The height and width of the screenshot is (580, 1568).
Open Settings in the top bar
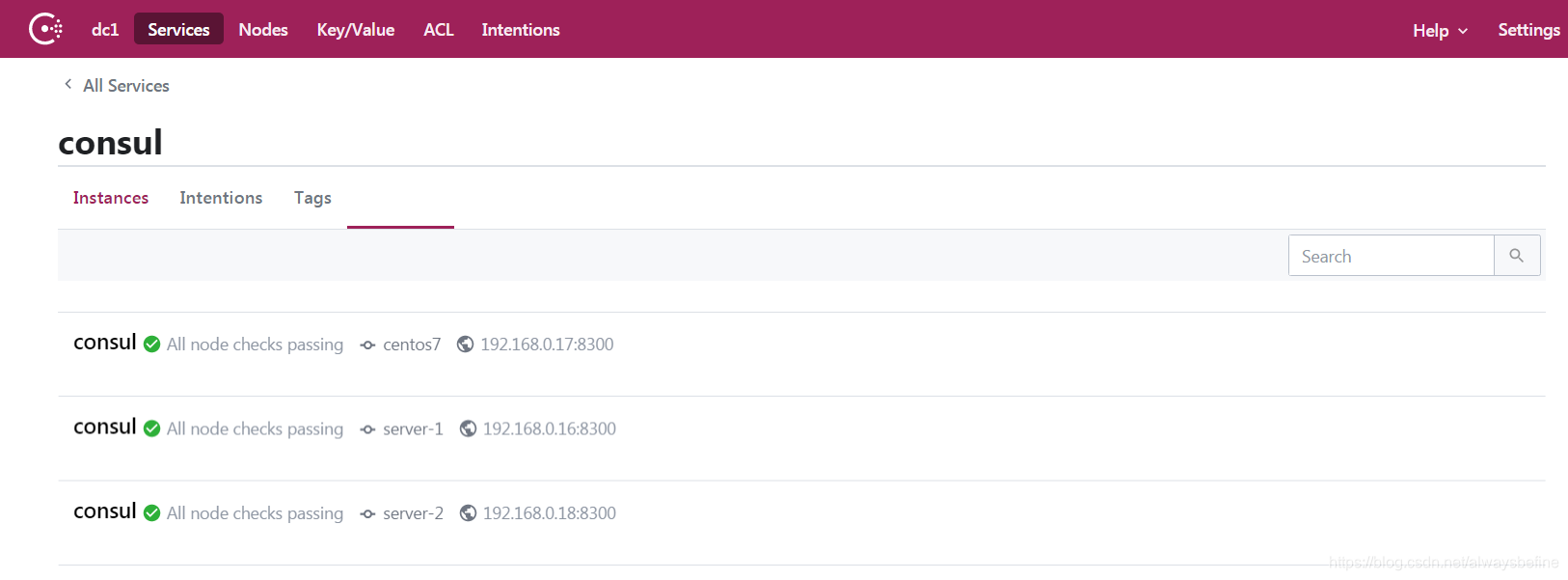(1528, 30)
